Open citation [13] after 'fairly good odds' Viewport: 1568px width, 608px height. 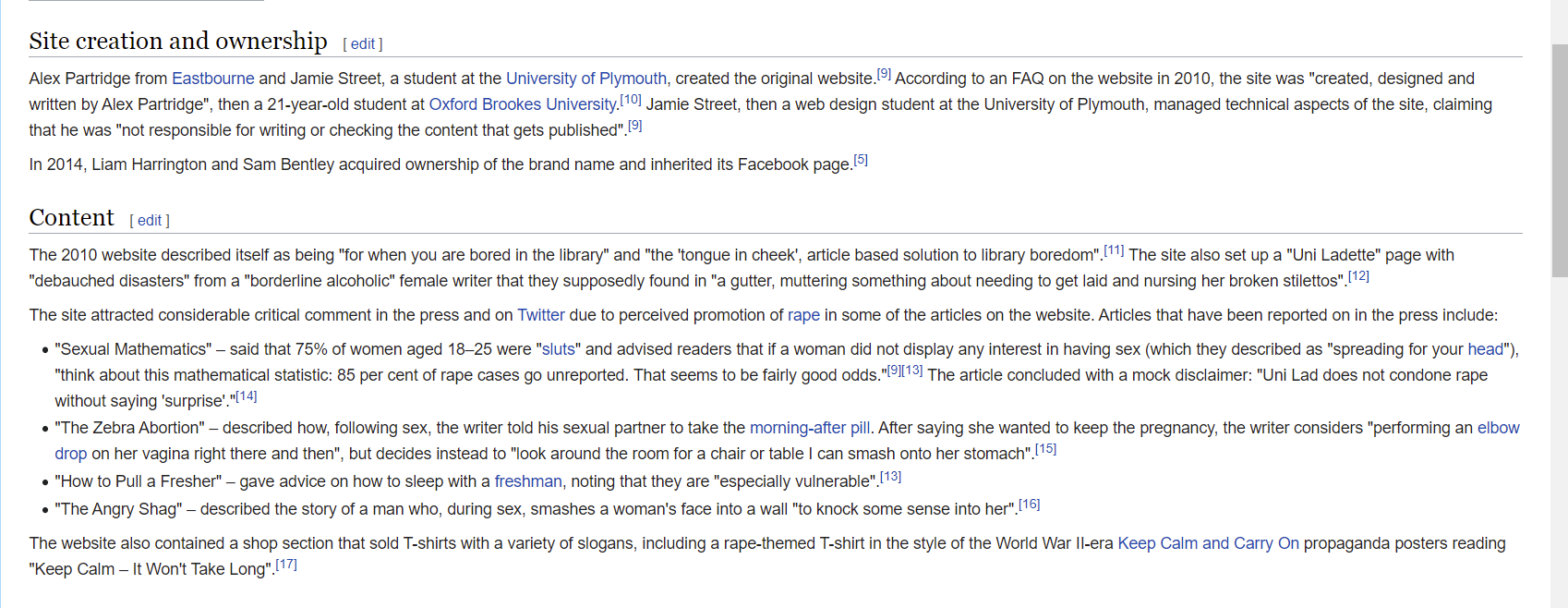tap(912, 371)
